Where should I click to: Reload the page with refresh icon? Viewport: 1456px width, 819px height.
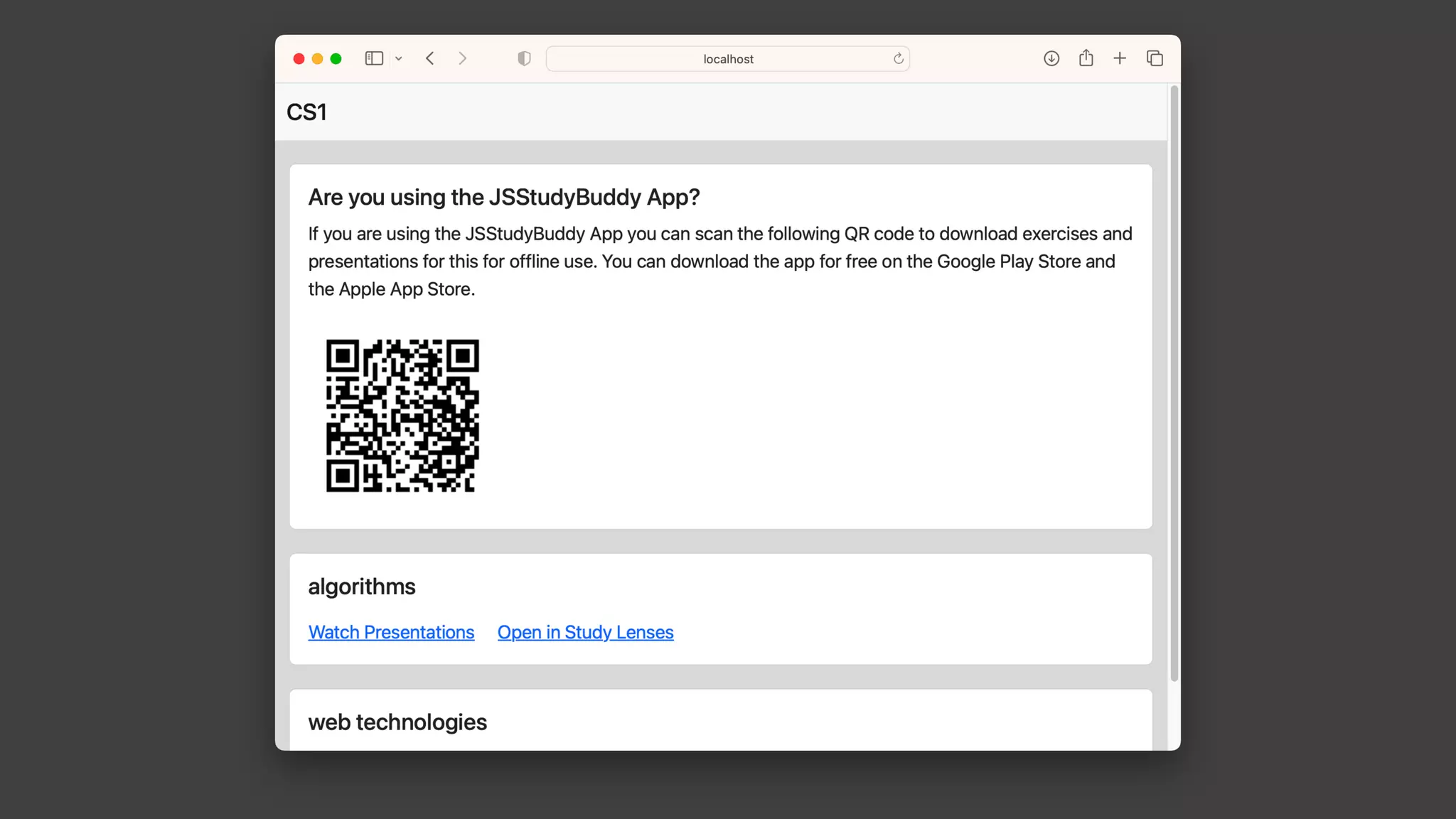[x=899, y=58]
